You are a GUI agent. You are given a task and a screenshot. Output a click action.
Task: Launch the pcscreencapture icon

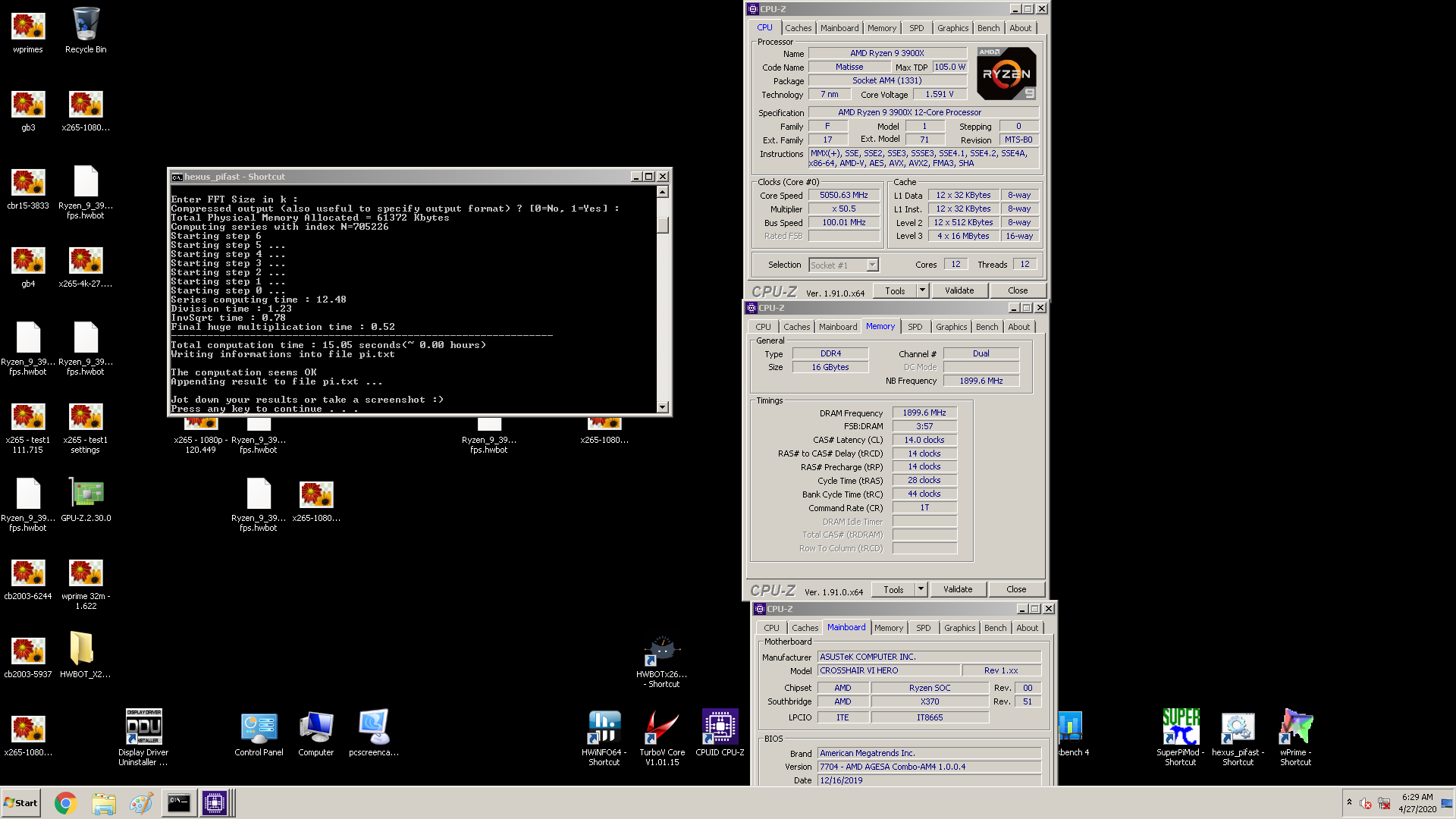(374, 733)
